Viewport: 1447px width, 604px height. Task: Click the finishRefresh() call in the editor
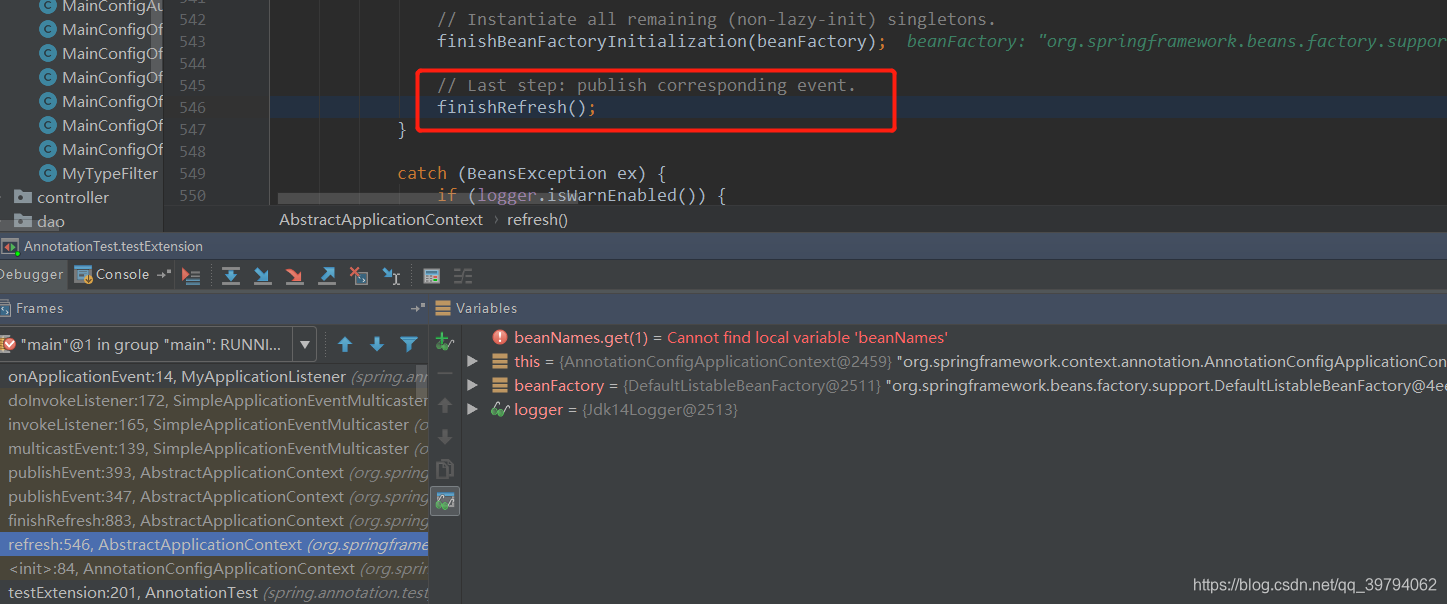click(x=516, y=108)
